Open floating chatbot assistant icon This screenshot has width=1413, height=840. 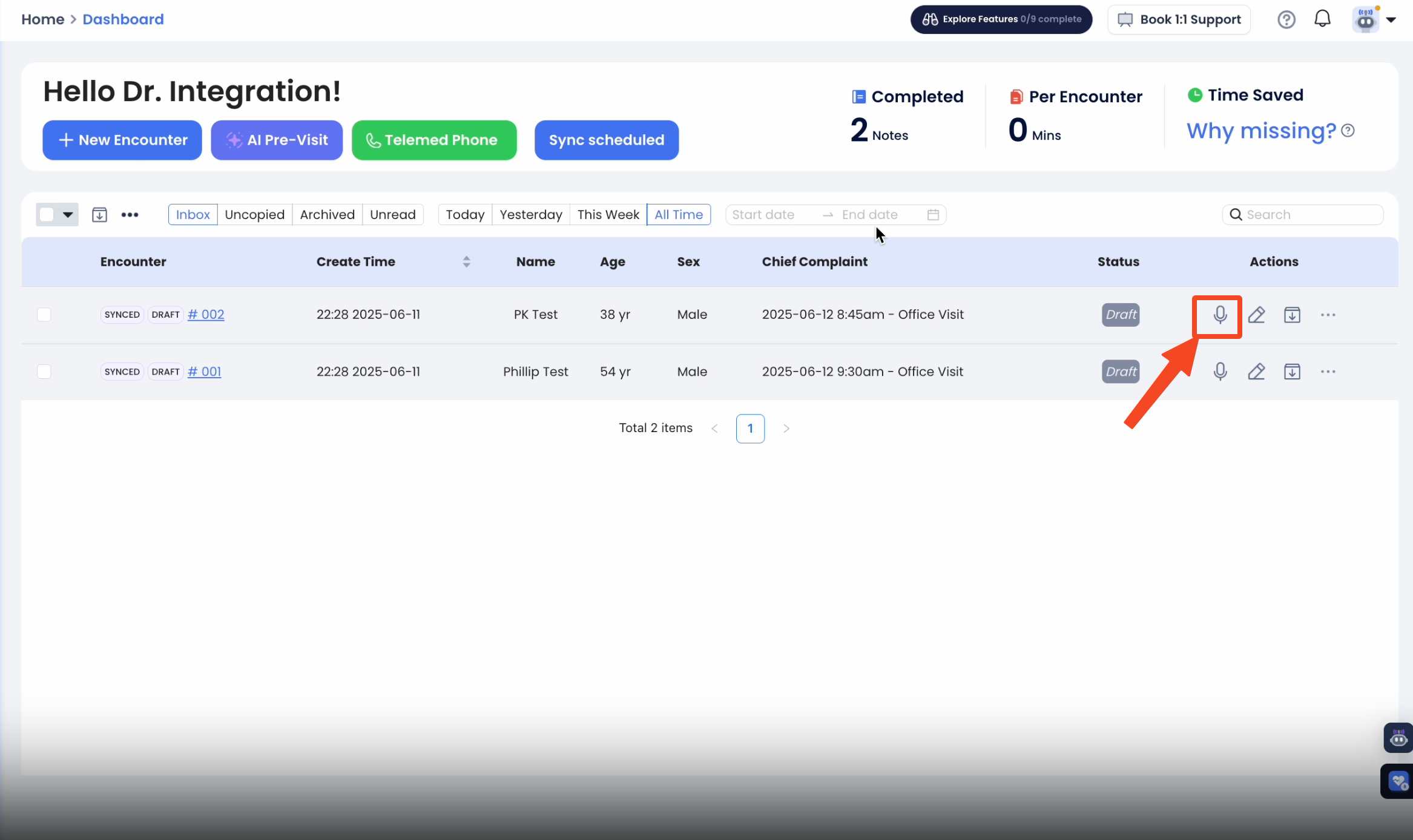click(1398, 738)
